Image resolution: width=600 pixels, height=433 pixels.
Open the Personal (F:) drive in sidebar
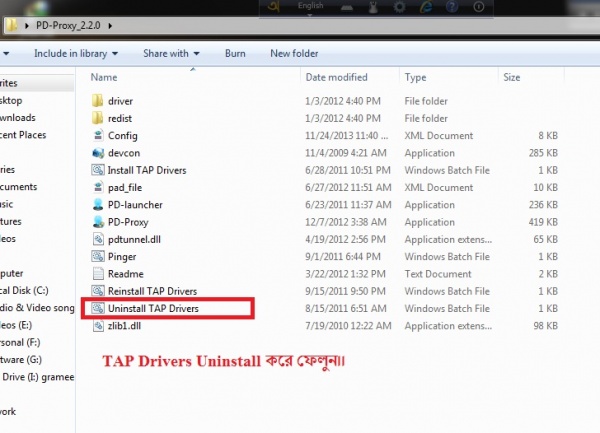pos(20,342)
